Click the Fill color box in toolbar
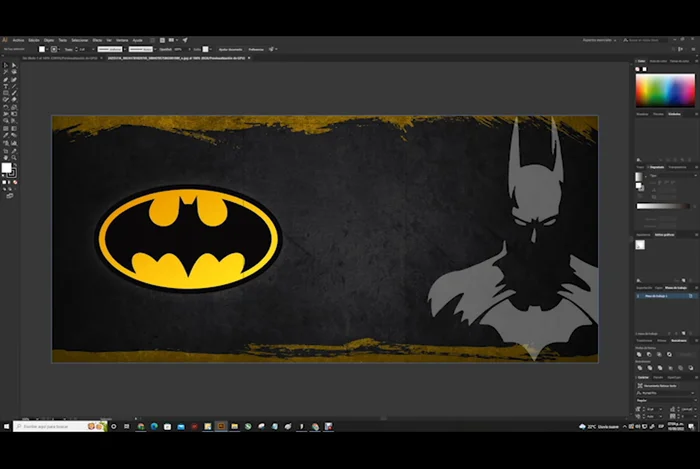This screenshot has height=469, width=700. (6, 168)
